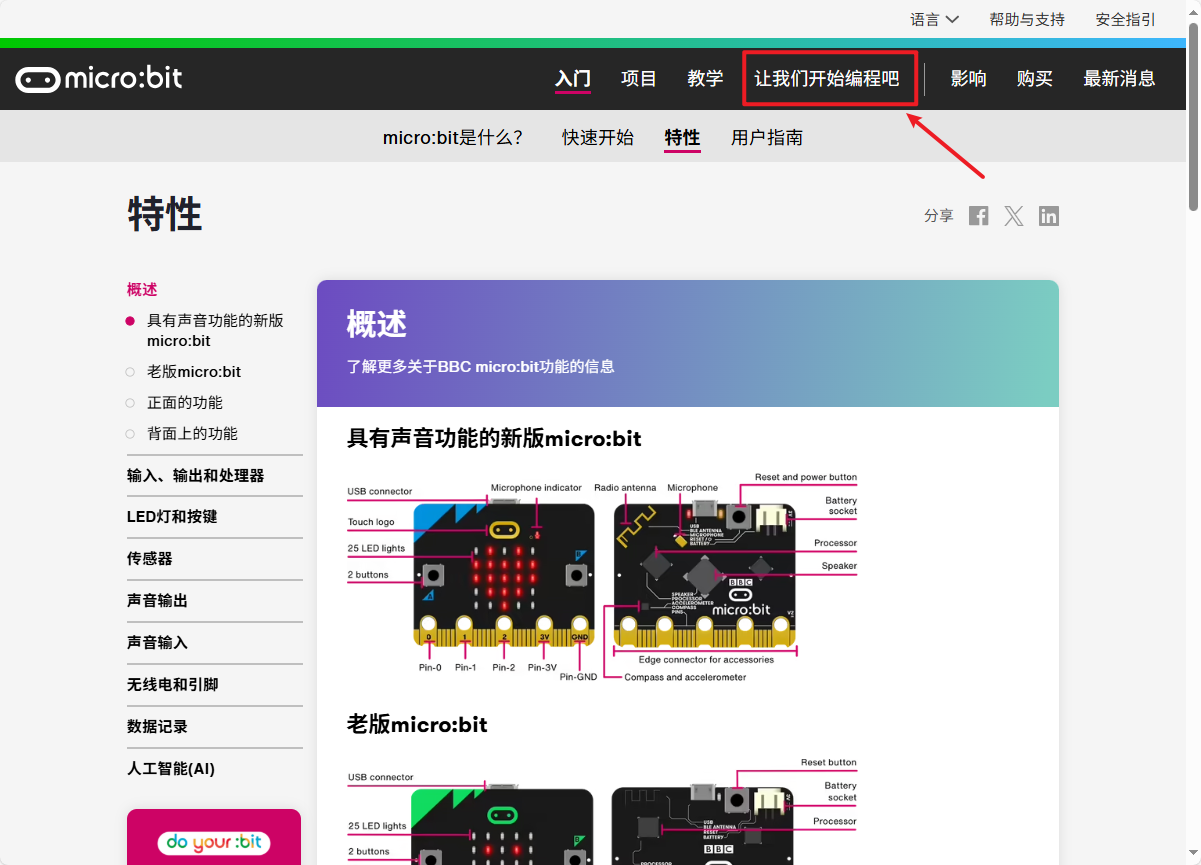This screenshot has height=865, width=1201.
Task: Go to 快速开始 tab
Action: (x=598, y=138)
